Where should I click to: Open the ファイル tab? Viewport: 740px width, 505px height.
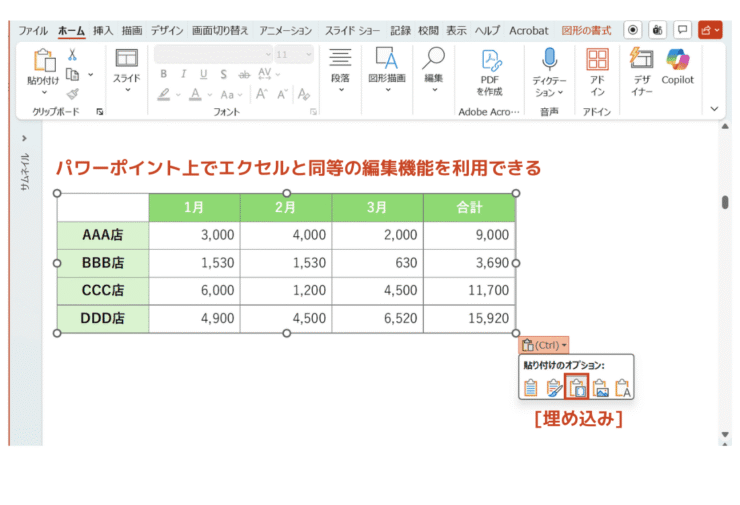[x=33, y=31]
